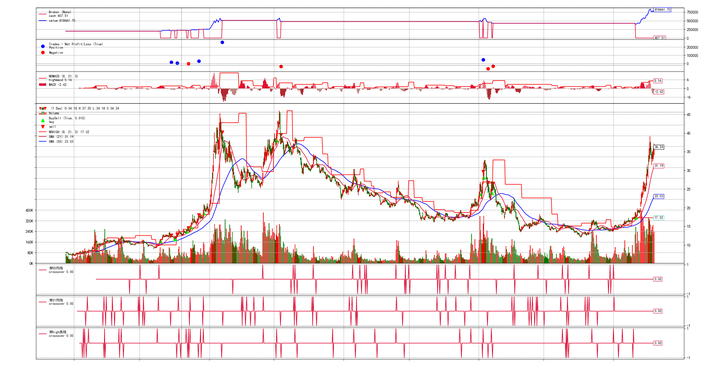This screenshot has width=720, height=378.
Task: Select the -2.42 MACD value tag
Action: [658, 92]
